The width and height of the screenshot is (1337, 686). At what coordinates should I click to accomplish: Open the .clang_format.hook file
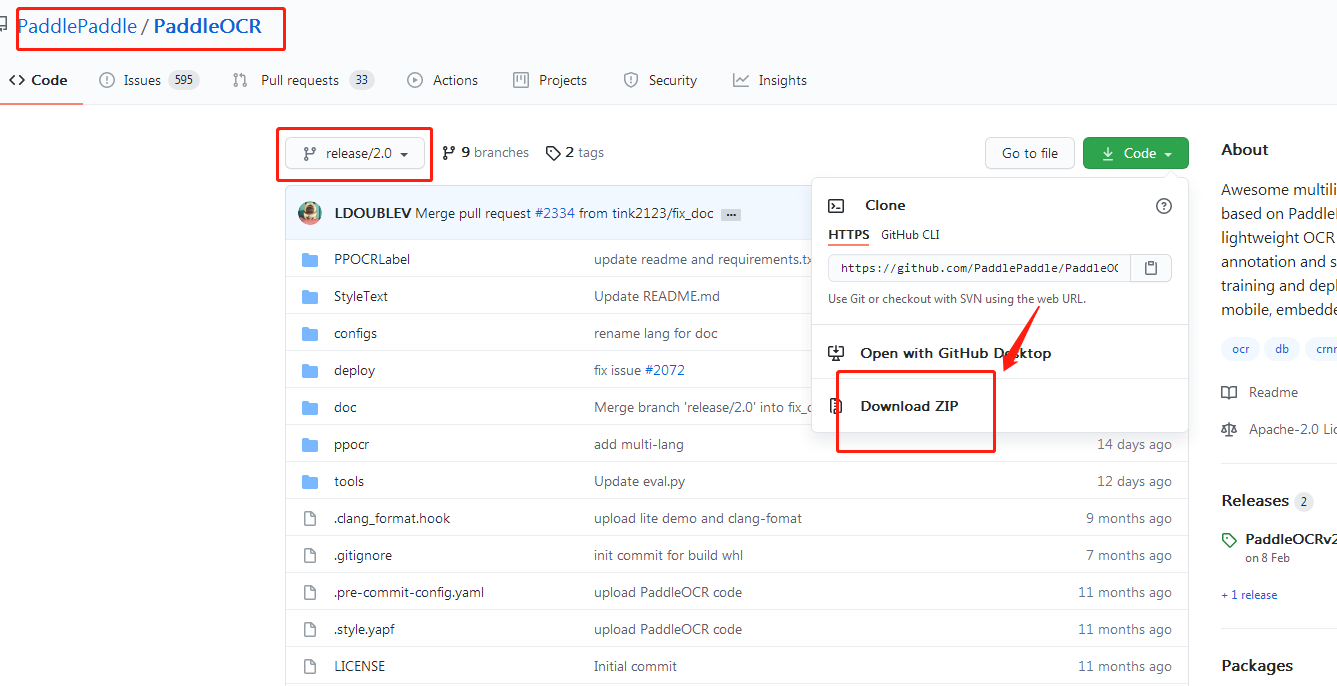click(x=392, y=518)
